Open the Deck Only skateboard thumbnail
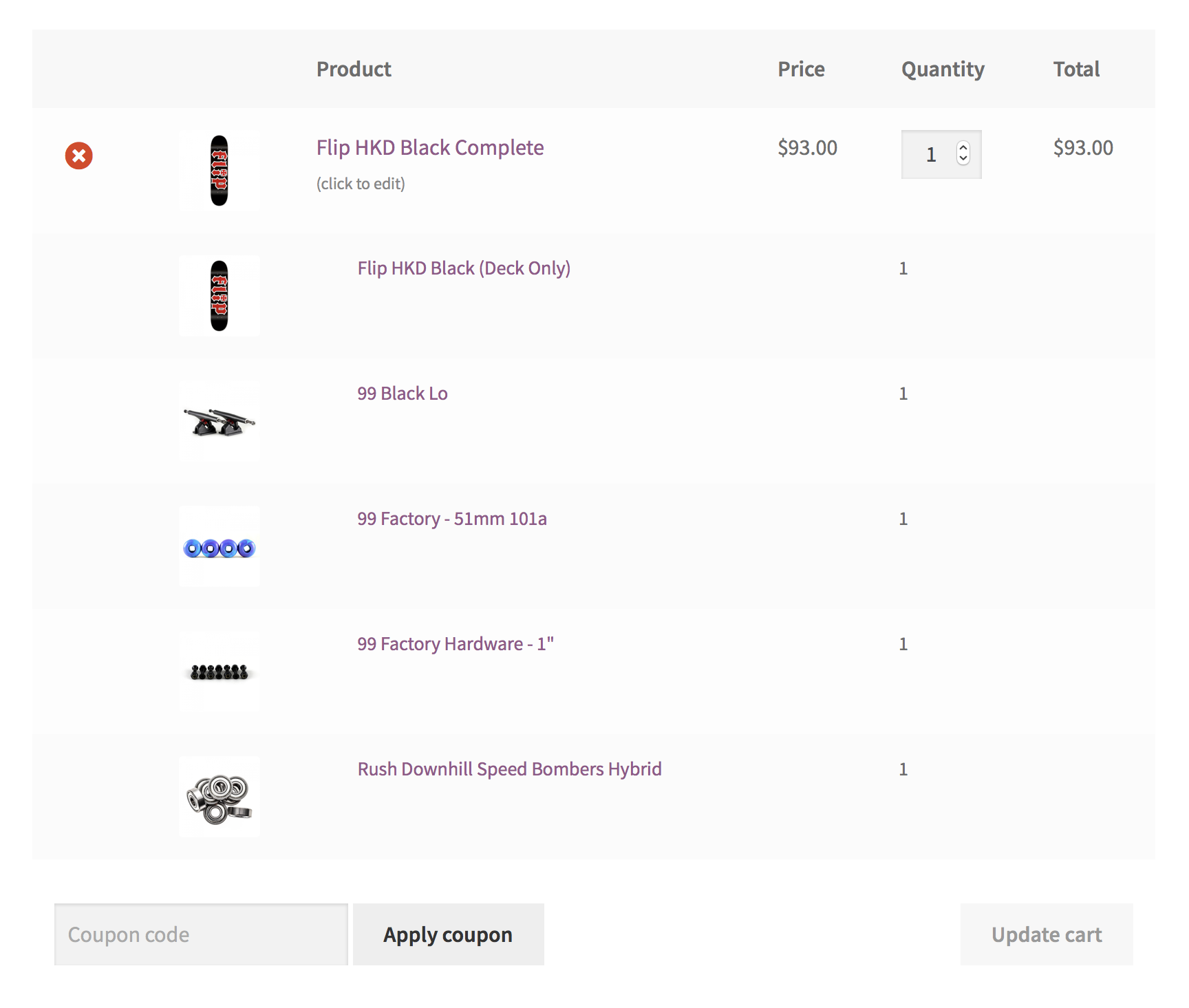 219,296
